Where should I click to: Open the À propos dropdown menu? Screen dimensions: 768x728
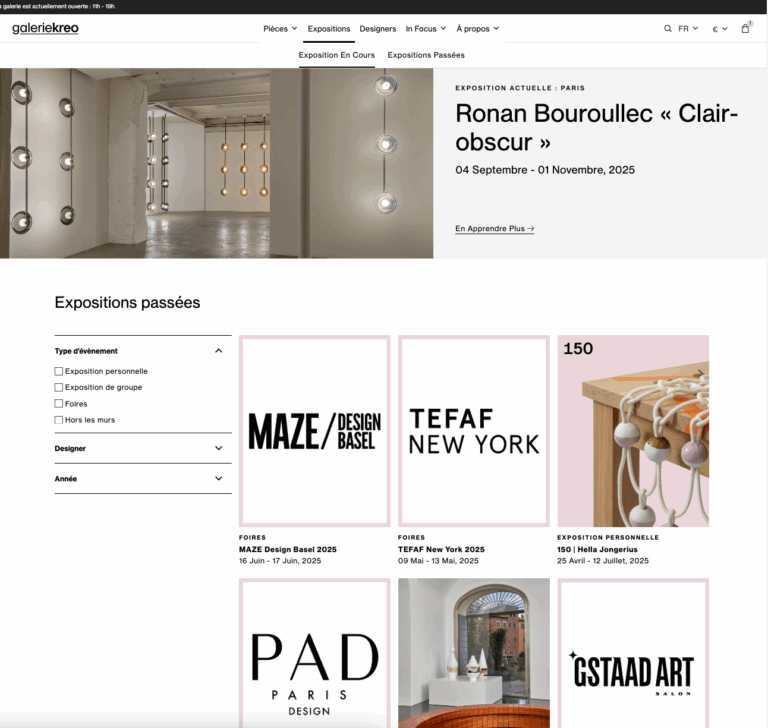[478, 29]
